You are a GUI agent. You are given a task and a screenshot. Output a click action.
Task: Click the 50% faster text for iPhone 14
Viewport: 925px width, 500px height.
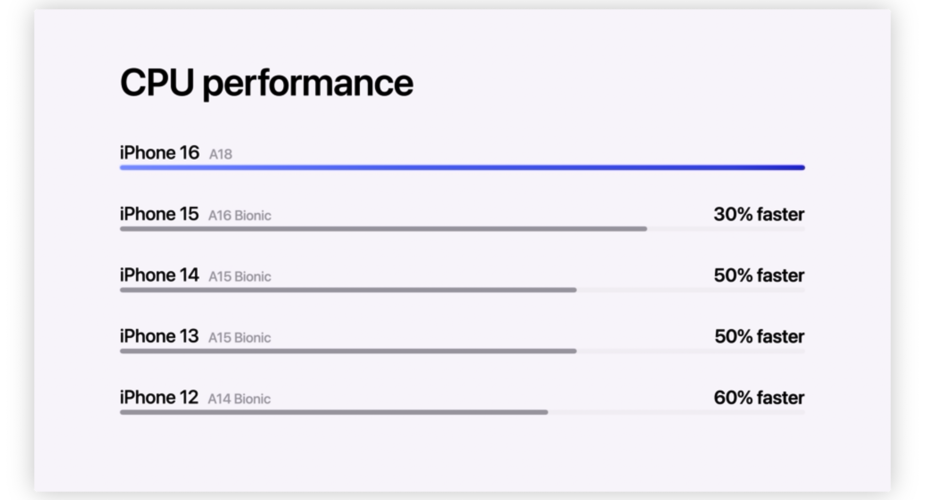[x=759, y=275]
